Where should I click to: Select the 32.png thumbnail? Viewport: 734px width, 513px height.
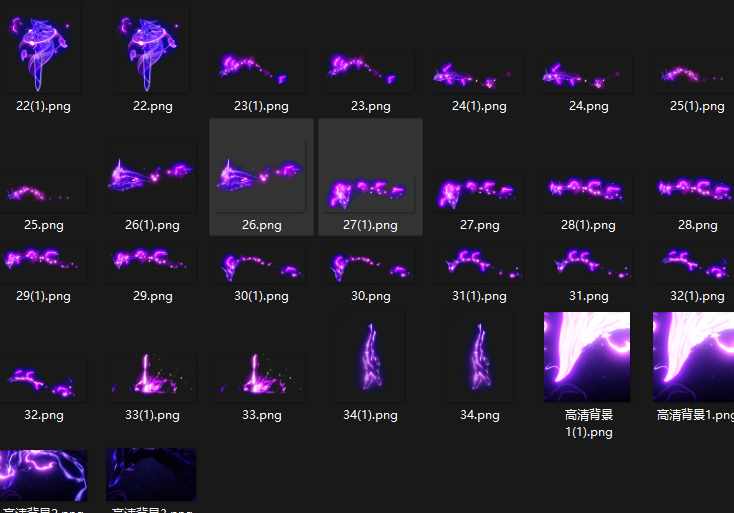click(x=44, y=380)
